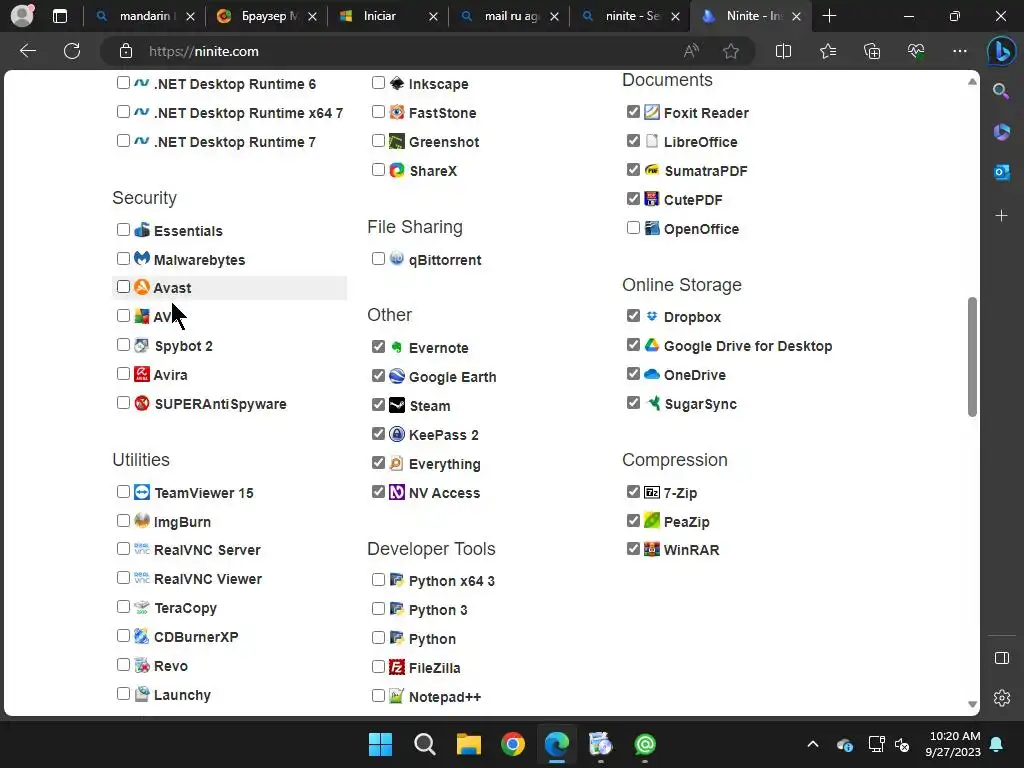
Task: Click the Avast orange icon
Action: (x=142, y=287)
